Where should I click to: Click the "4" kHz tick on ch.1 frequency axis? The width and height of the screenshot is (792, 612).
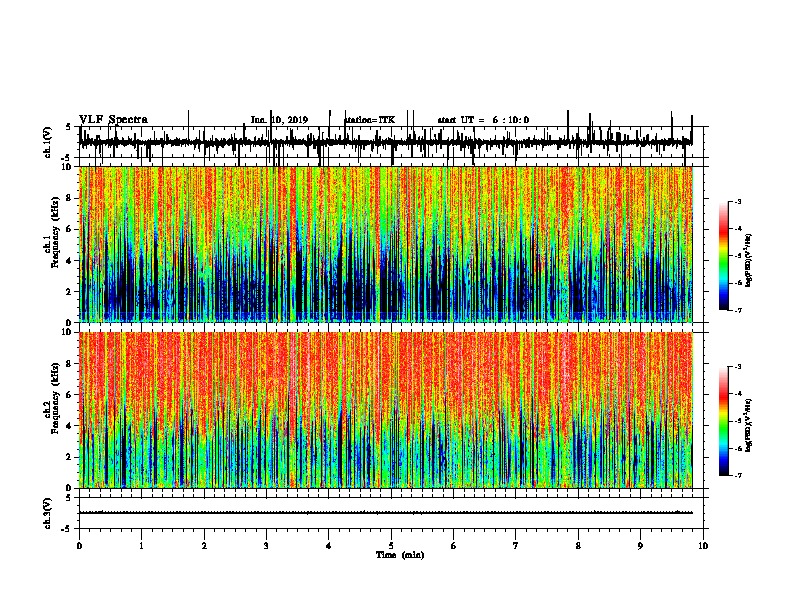click(x=70, y=261)
